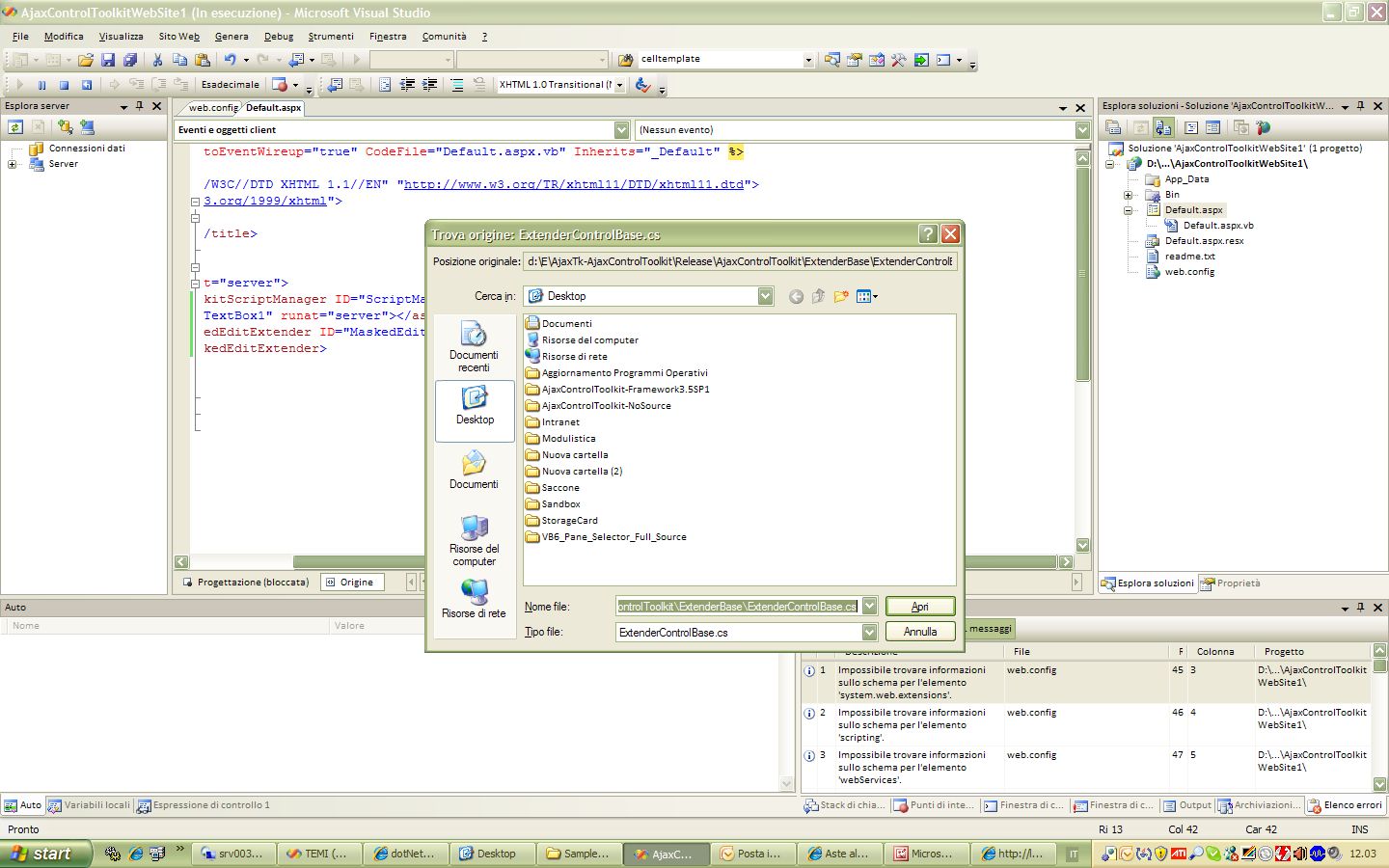Open the celltemplate search combo dropdown

(808, 60)
